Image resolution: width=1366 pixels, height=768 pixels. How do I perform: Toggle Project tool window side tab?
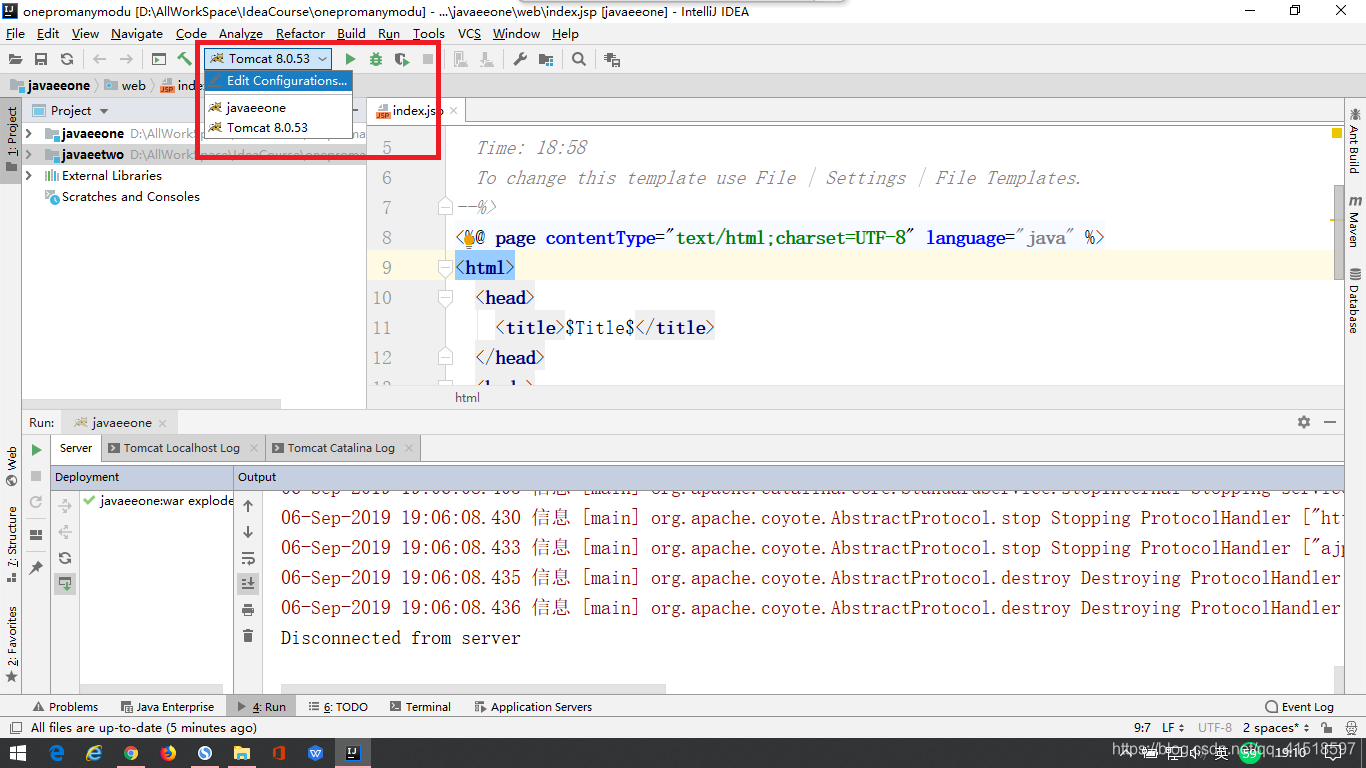11,139
